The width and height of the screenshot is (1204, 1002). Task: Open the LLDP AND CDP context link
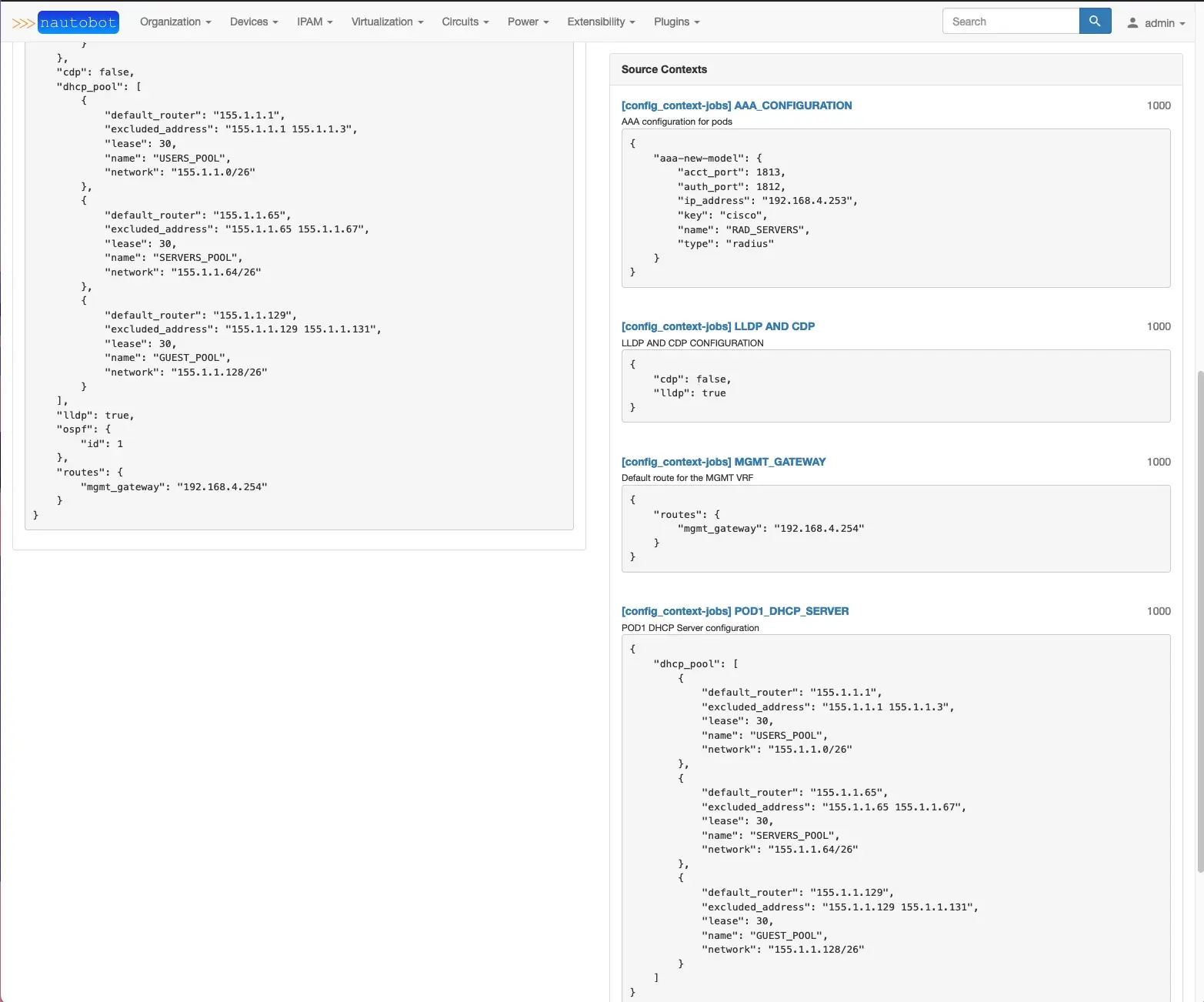click(718, 326)
